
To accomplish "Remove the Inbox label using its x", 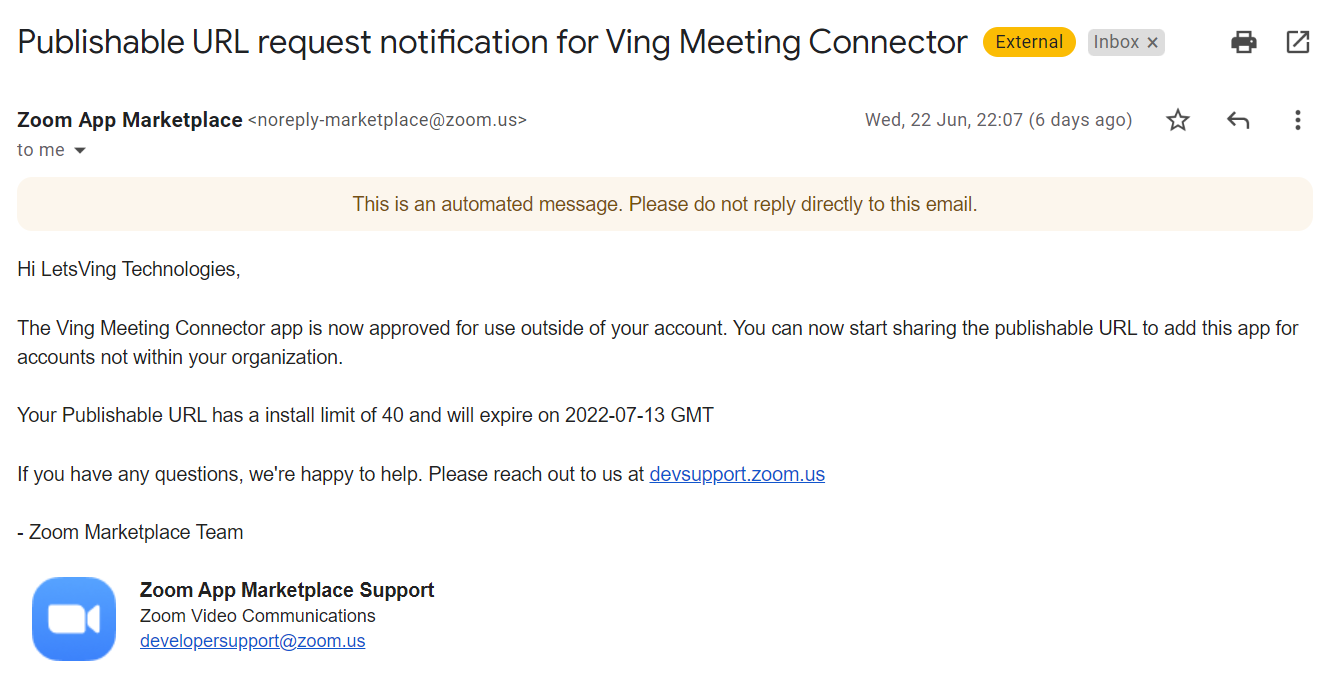I will point(1152,42).
